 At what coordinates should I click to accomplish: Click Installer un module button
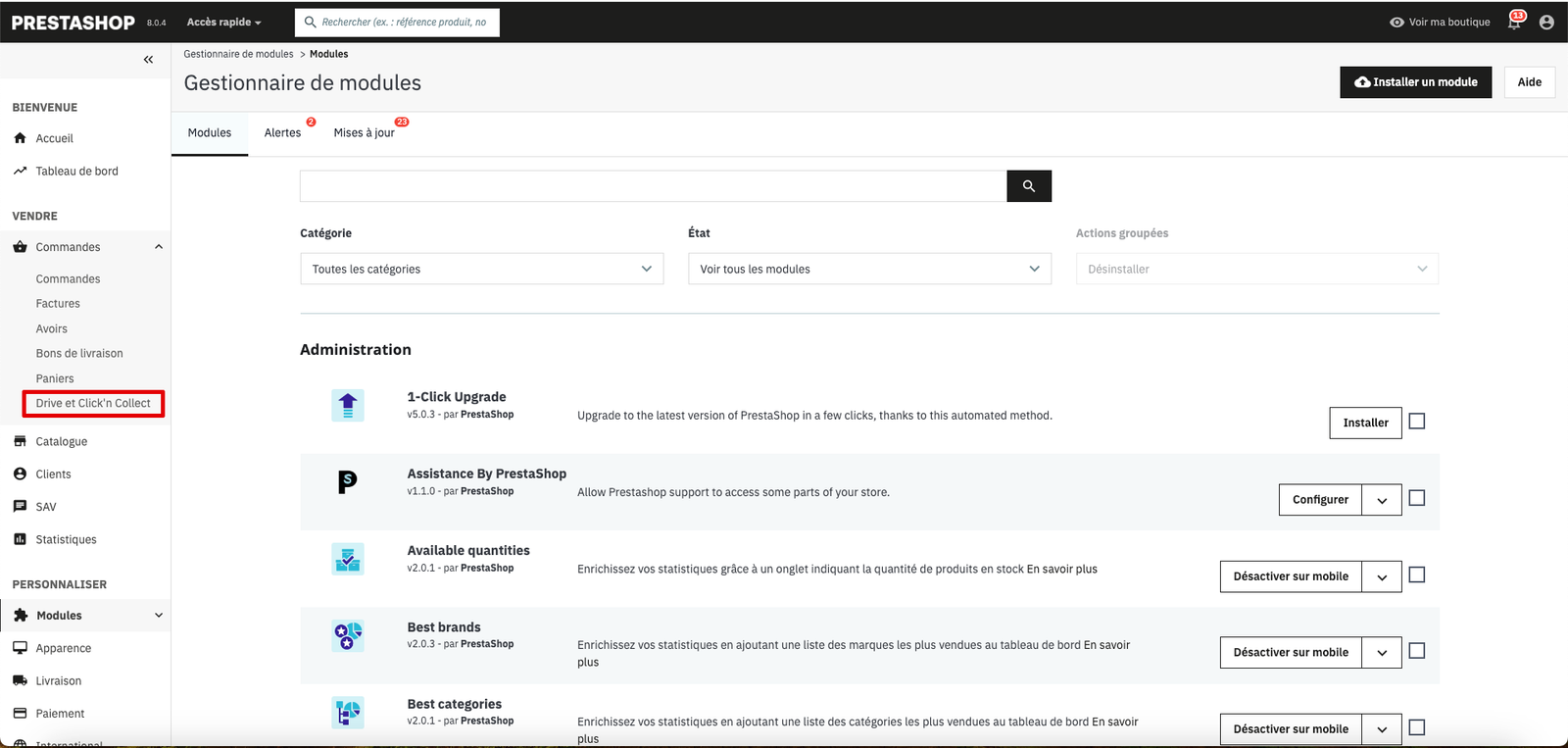[1415, 82]
